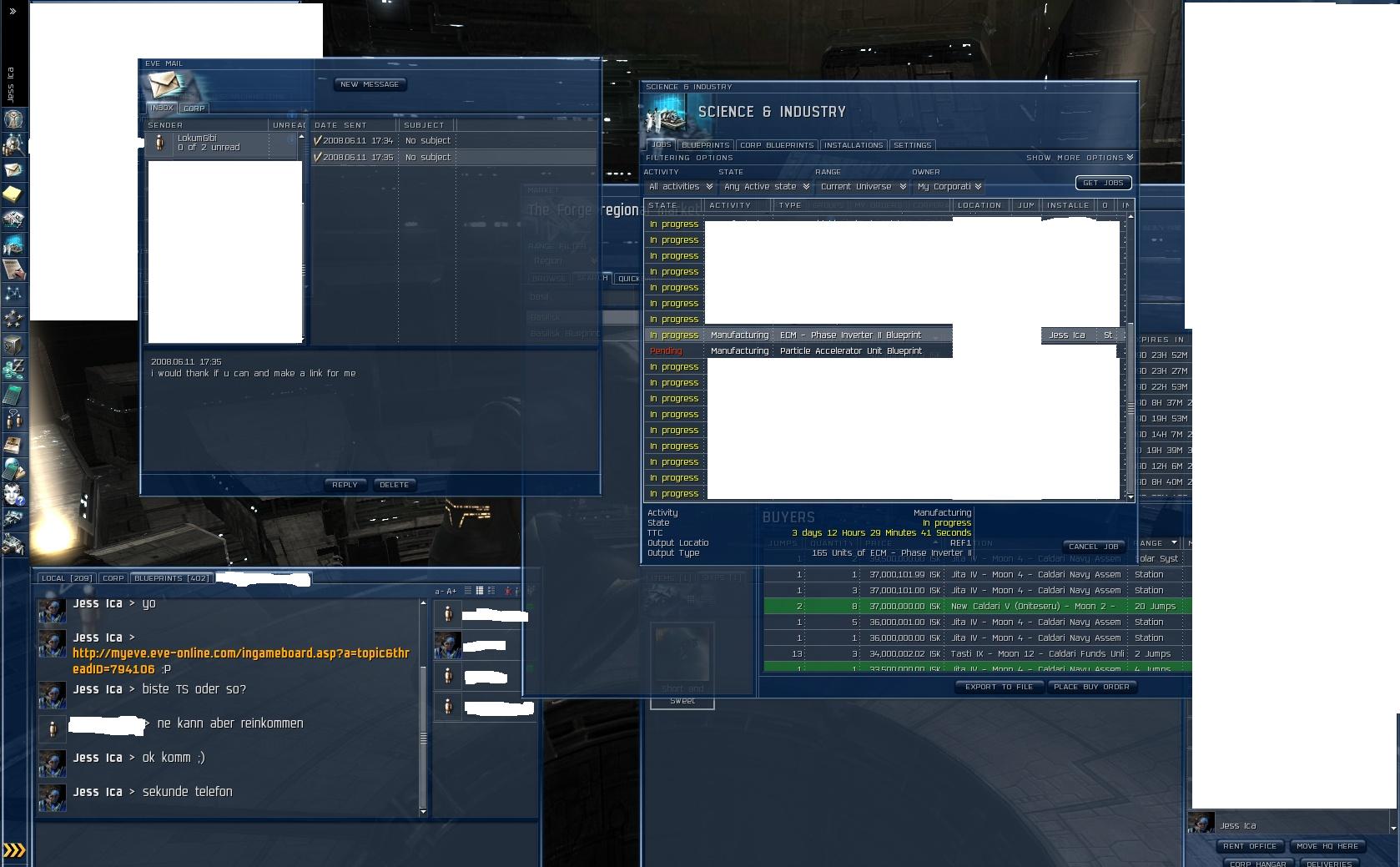
Task: Switch chat to third detailed list mode
Action: [491, 591]
